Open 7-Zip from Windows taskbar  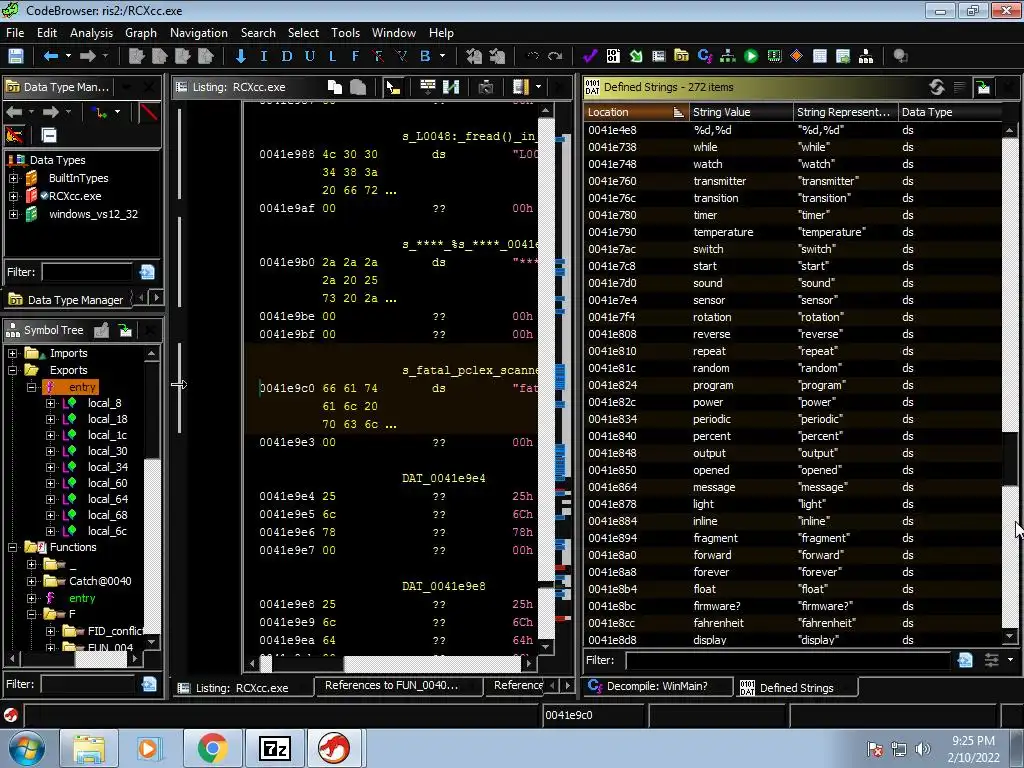(274, 748)
